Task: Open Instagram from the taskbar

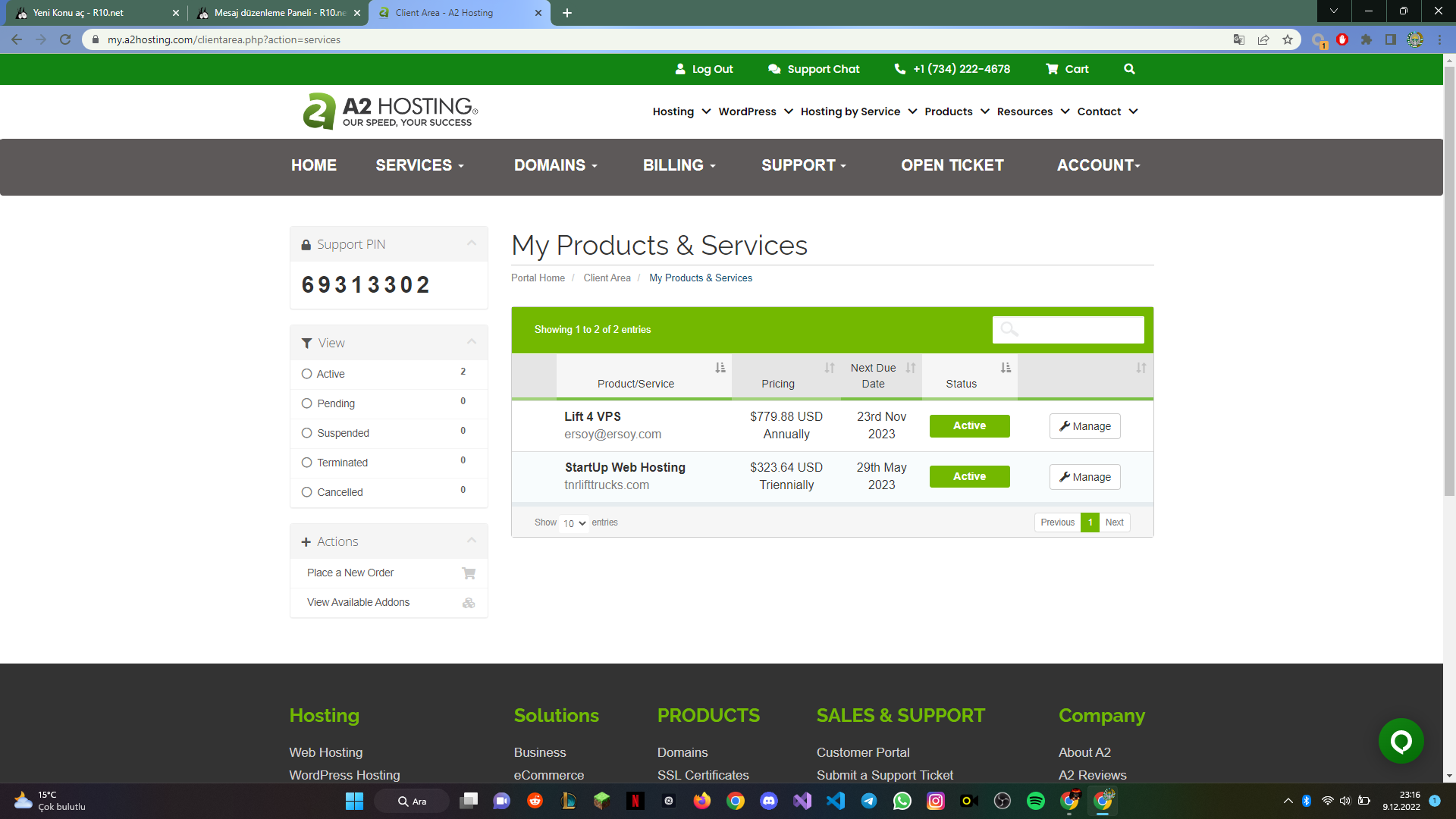Action: (x=936, y=801)
